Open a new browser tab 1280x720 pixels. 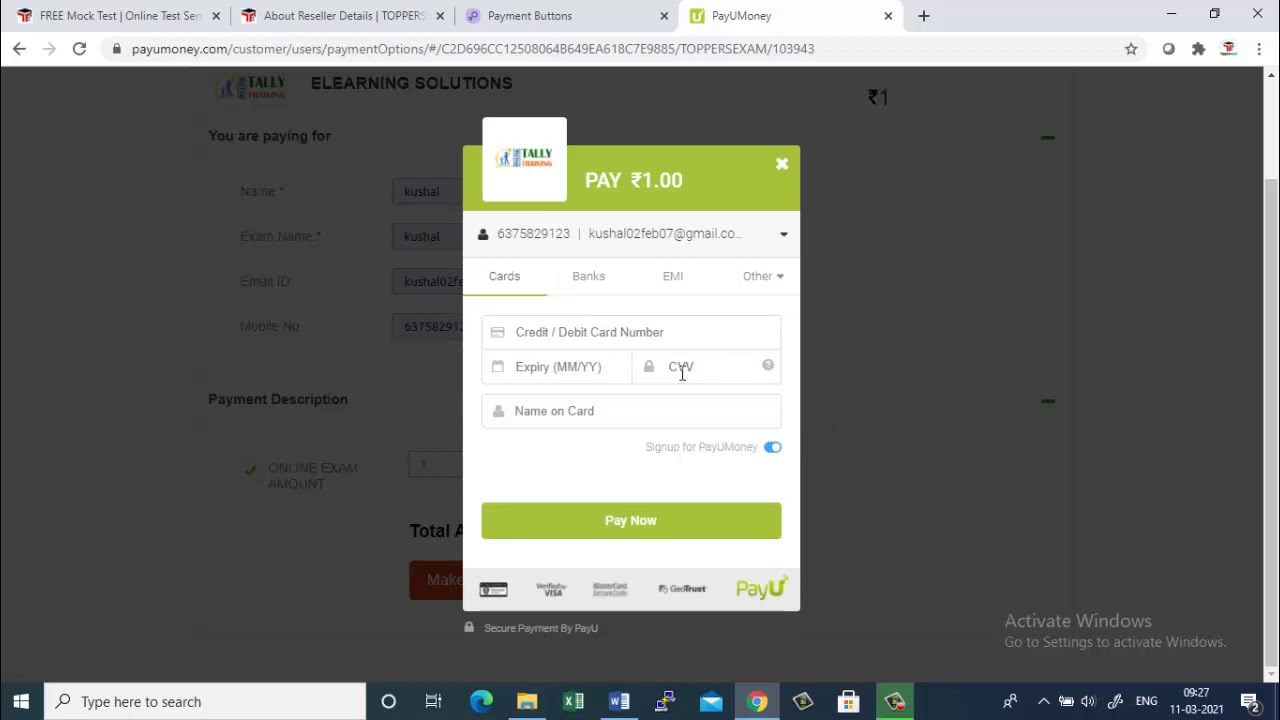coord(924,16)
